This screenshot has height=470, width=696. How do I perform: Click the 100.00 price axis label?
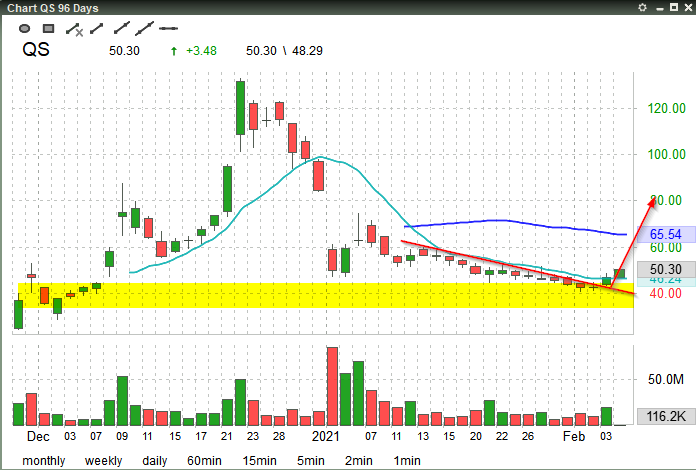pos(666,154)
